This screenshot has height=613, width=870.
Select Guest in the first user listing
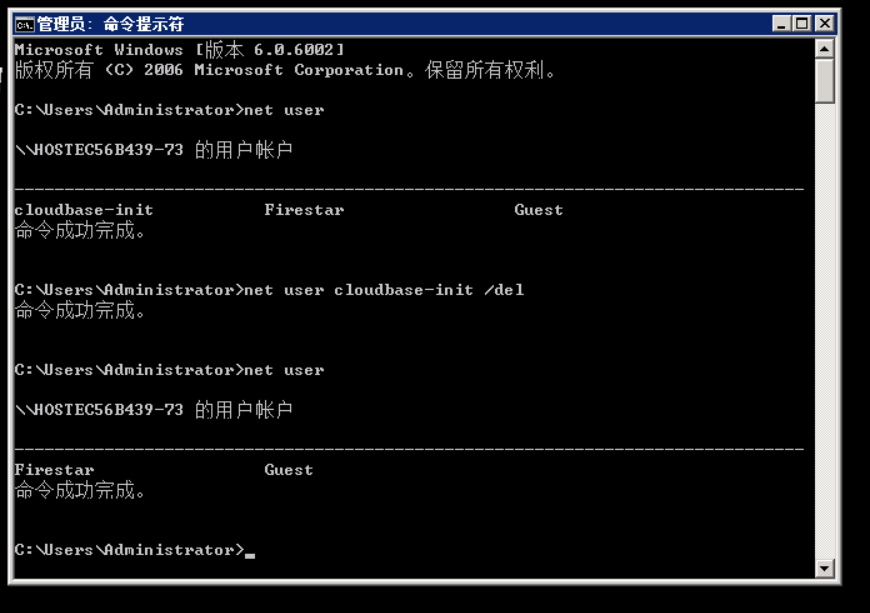pyautogui.click(x=538, y=210)
